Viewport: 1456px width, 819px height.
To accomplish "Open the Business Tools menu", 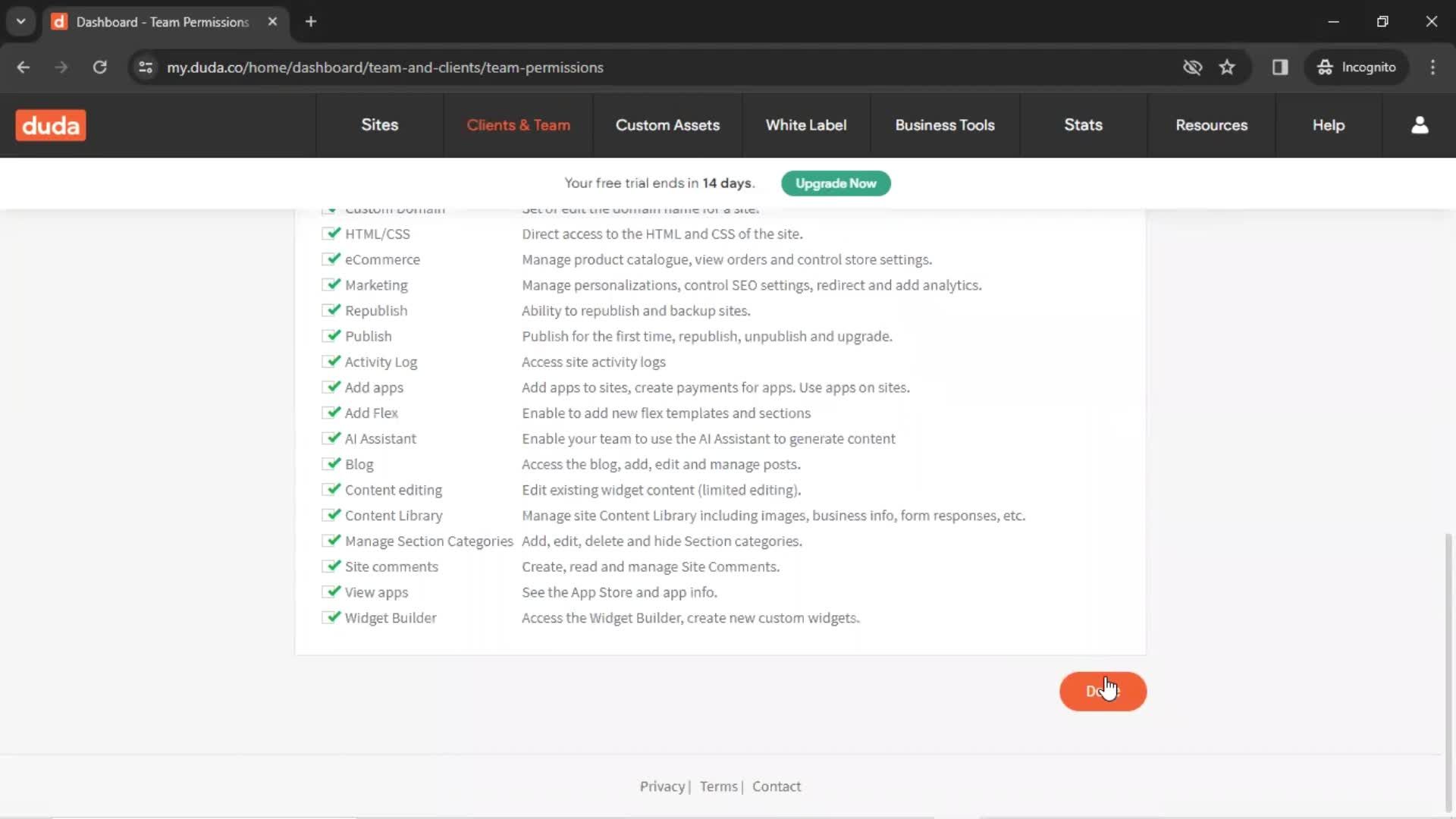I will (945, 125).
